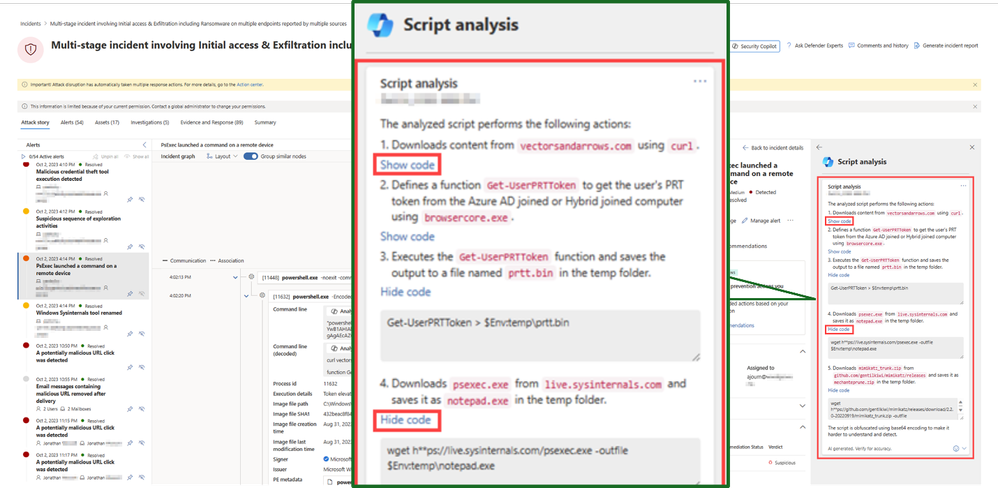Click the Association legend label
The height and width of the screenshot is (488, 998).
(231, 260)
